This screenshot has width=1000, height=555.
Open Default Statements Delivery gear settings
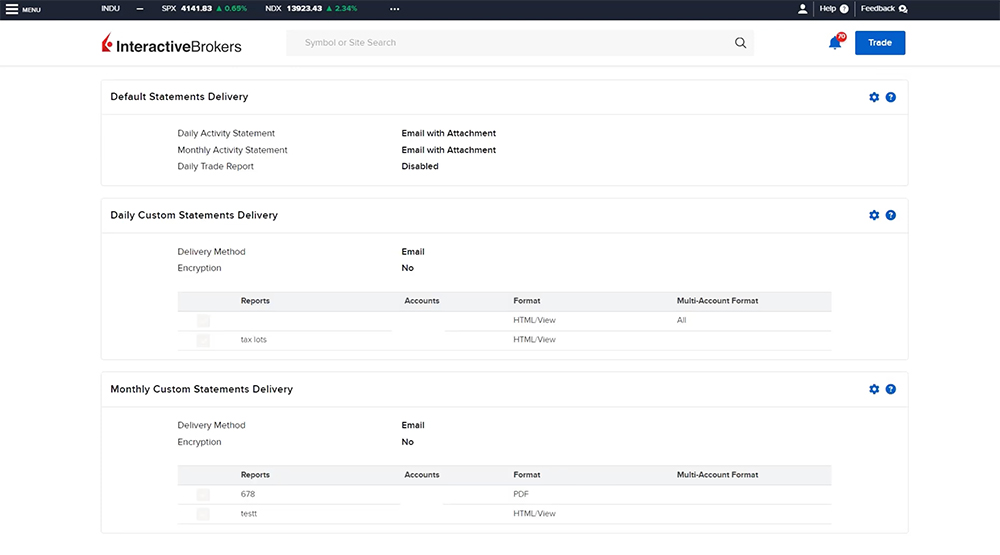[874, 97]
